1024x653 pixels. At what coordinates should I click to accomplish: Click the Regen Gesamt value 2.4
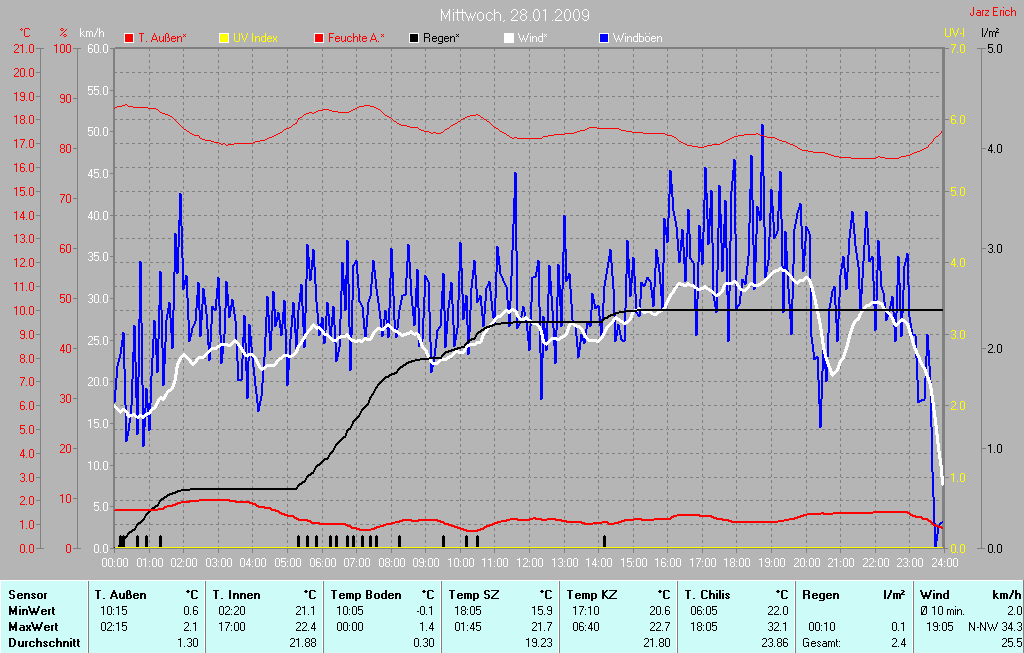pyautogui.click(x=898, y=643)
